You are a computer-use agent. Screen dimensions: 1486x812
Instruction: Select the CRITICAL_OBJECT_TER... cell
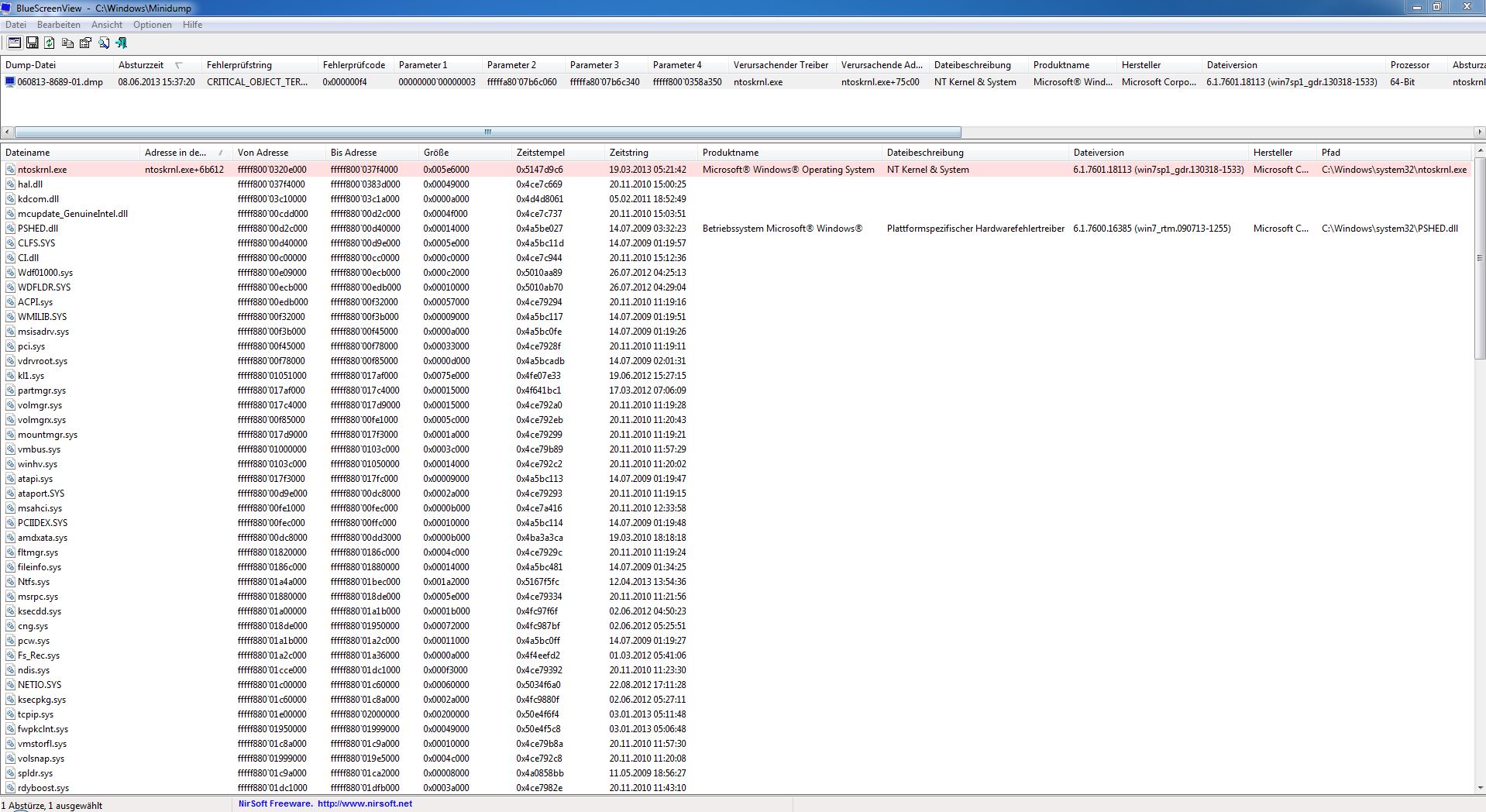tap(257, 81)
